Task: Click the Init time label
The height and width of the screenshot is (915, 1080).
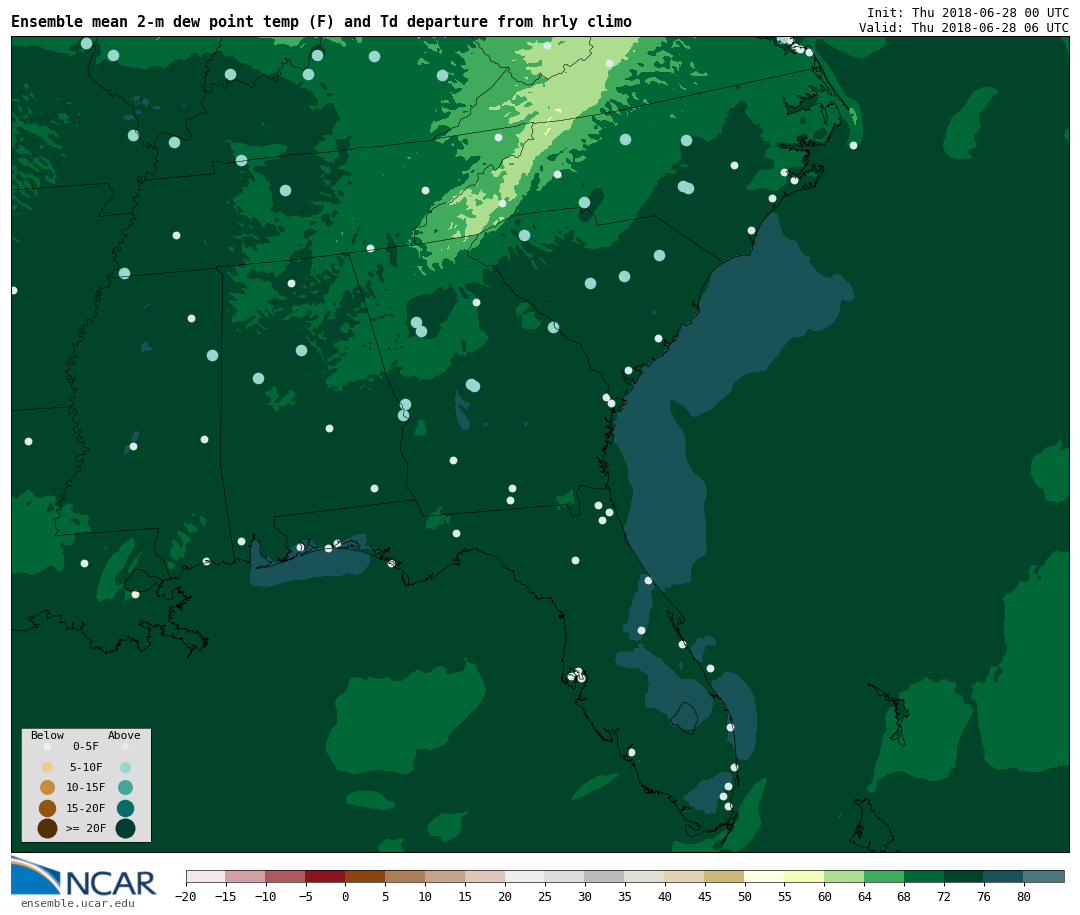Action: click(968, 12)
